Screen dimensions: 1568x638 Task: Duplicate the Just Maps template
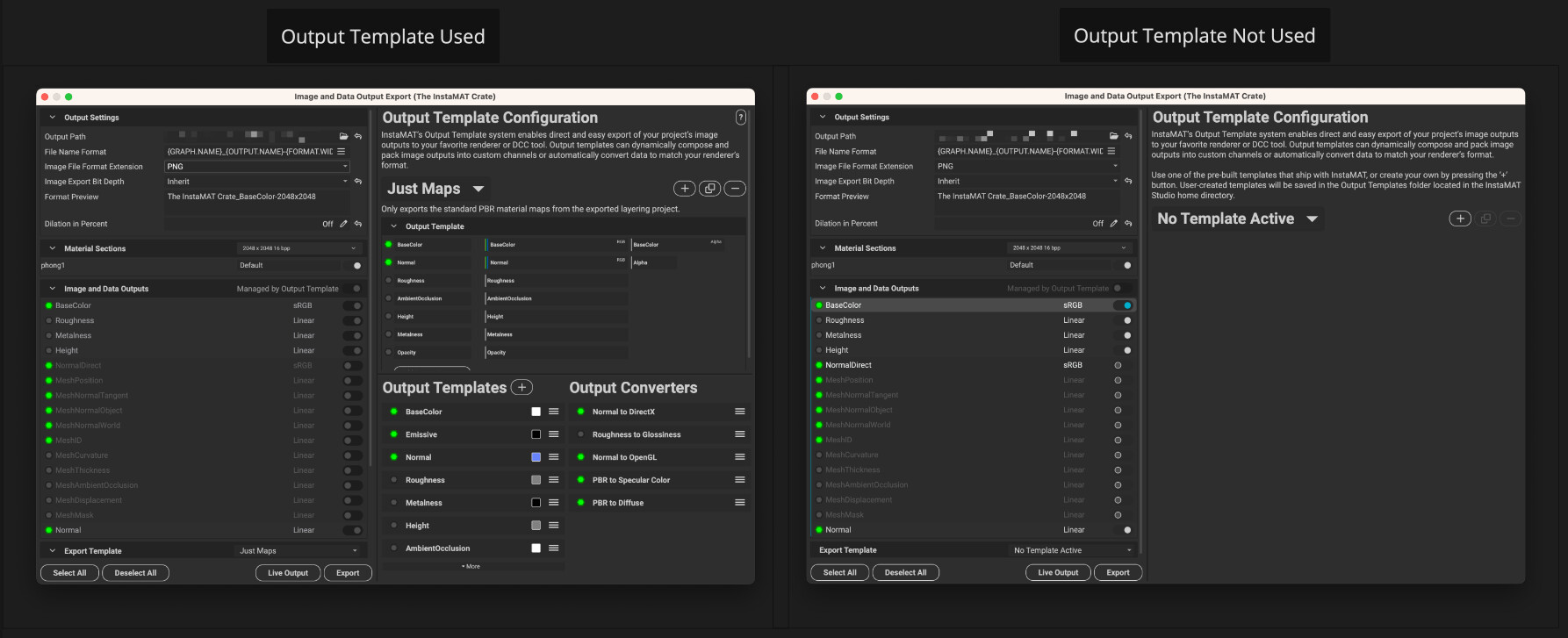pyautogui.click(x=709, y=189)
